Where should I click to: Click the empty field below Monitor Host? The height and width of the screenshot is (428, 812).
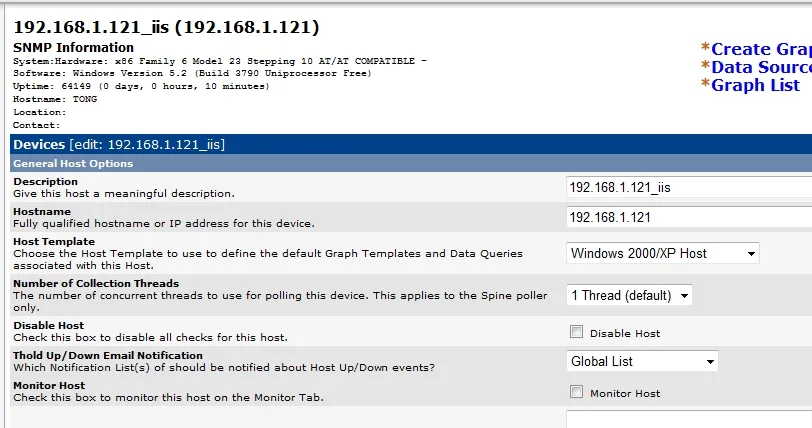[x=688, y=418]
